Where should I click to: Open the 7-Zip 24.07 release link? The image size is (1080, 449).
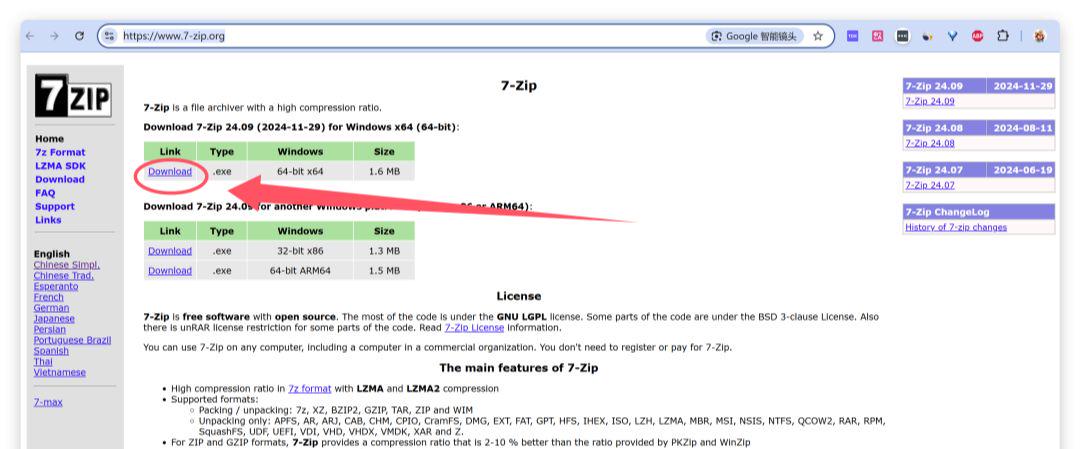click(930, 185)
